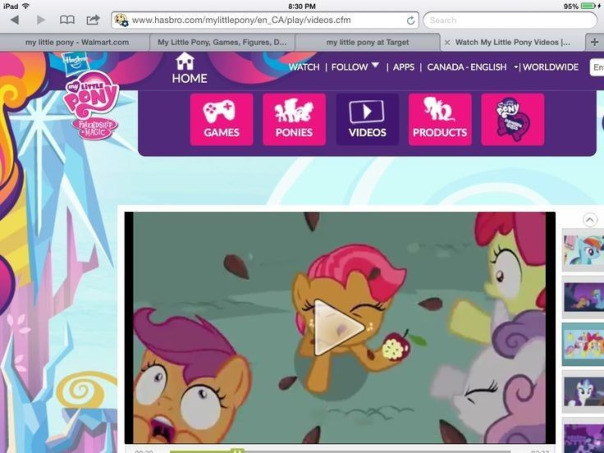Play the video with center play button
The image size is (604, 453).
click(x=338, y=327)
